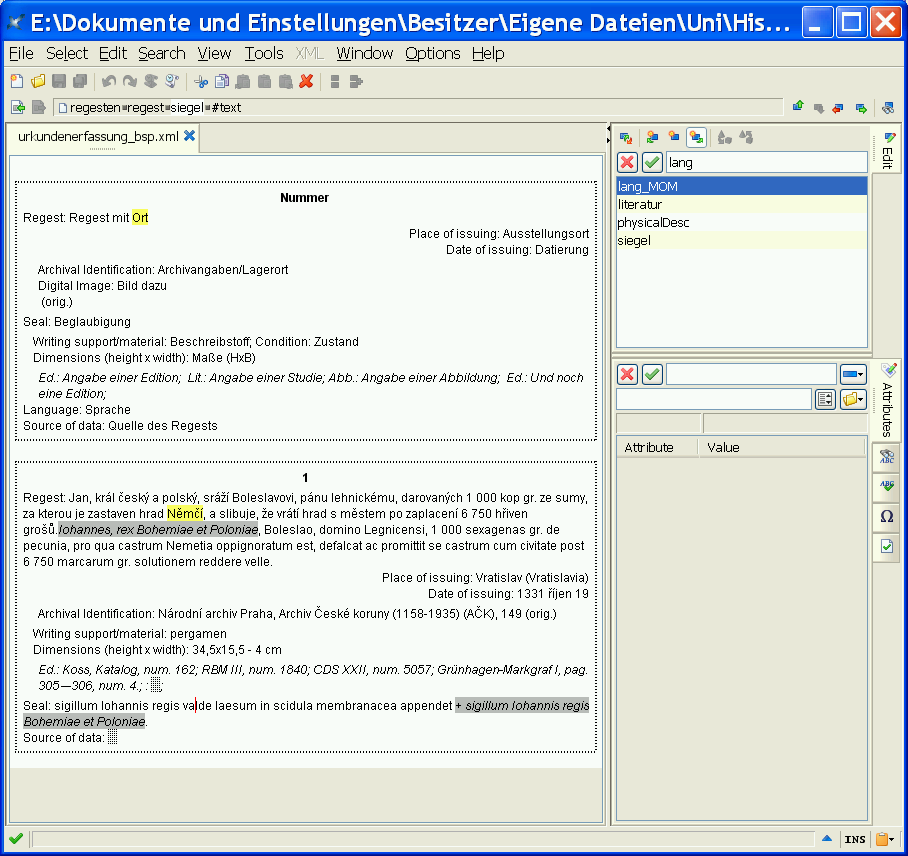Click the Join elements toolbar icon
Screen dimensions: 908x856
[356, 82]
